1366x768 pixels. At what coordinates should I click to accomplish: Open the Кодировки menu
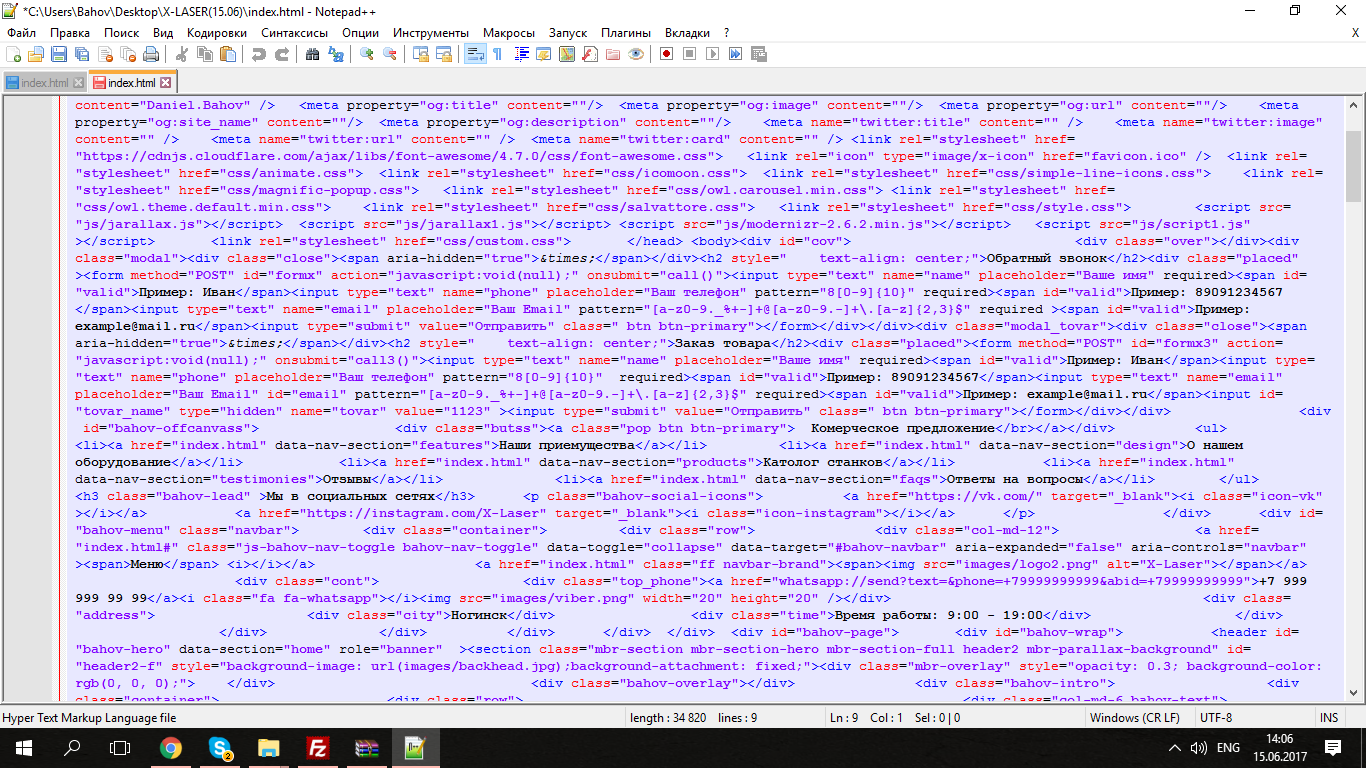[217, 33]
